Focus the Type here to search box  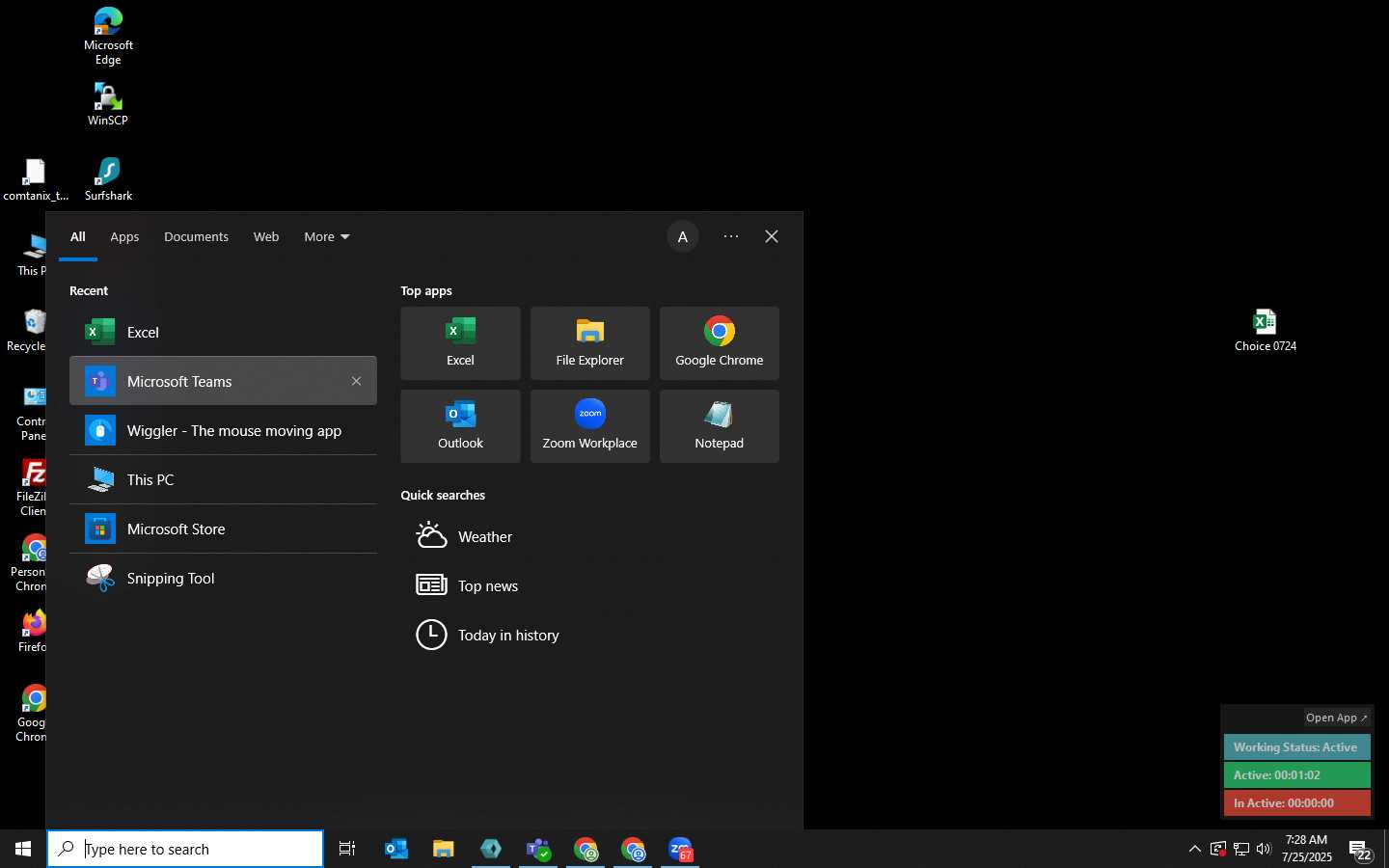[185, 849]
